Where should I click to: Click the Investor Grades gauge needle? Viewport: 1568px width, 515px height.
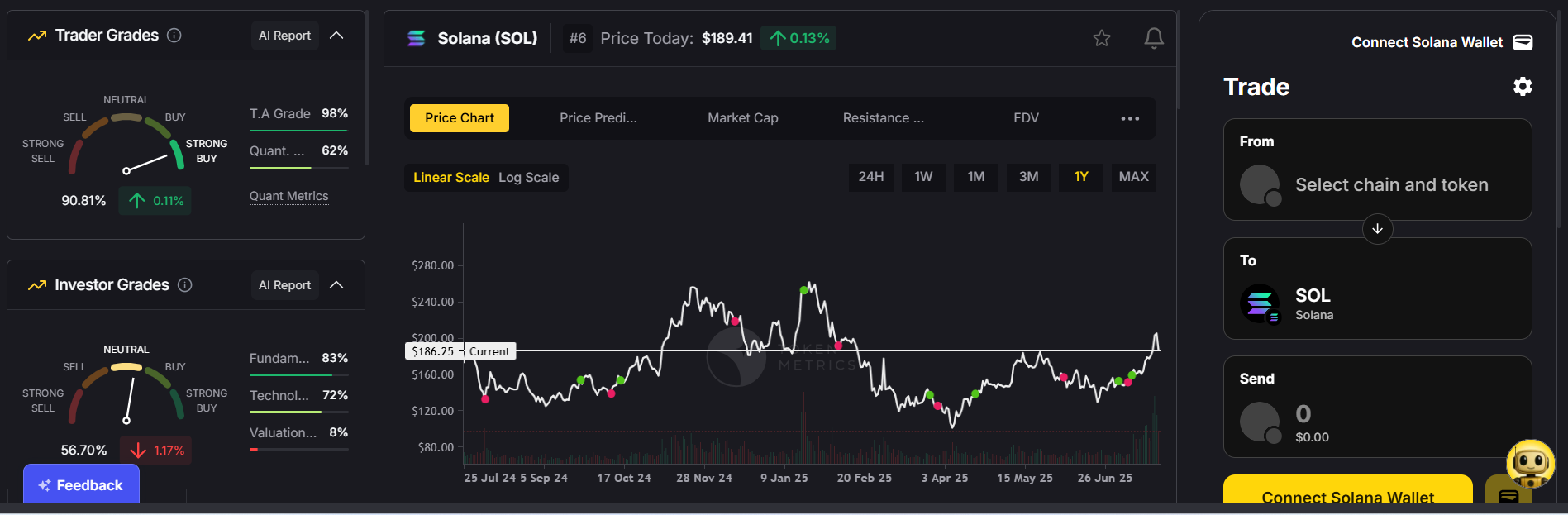(130, 401)
